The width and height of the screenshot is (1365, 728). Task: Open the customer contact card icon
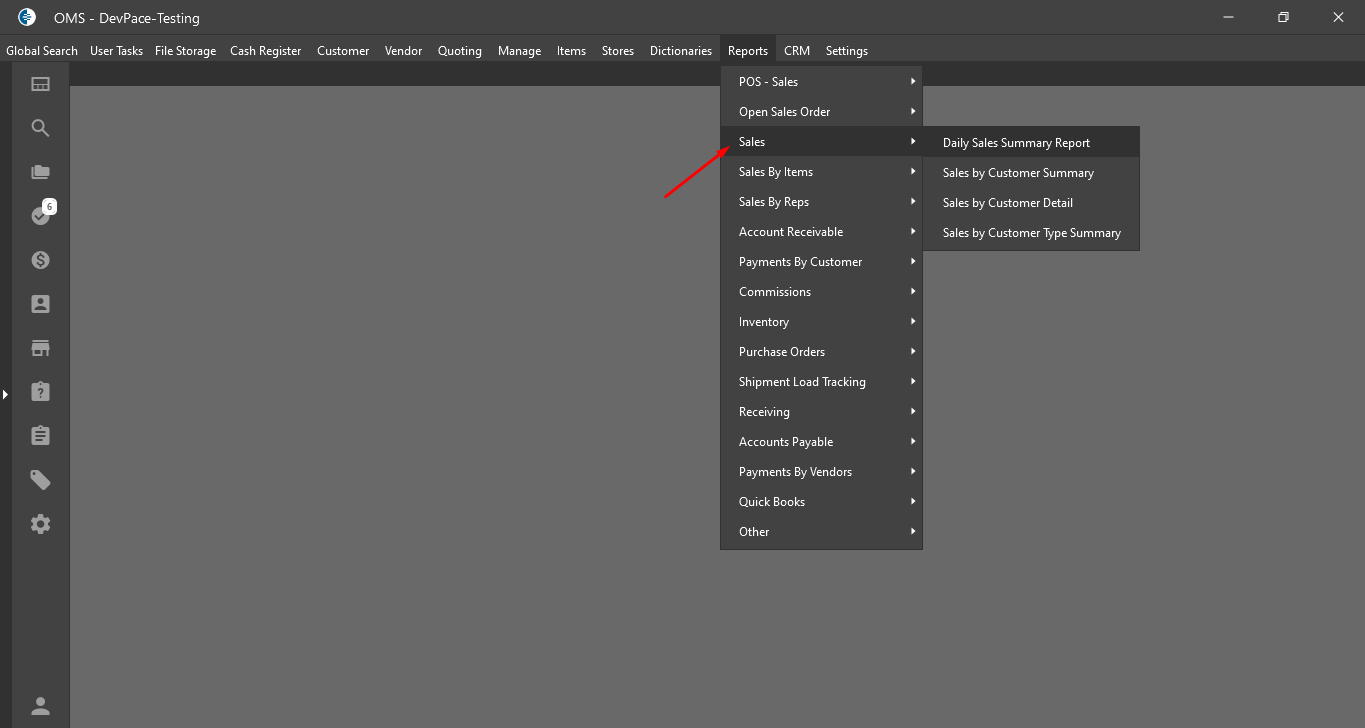pyautogui.click(x=40, y=304)
